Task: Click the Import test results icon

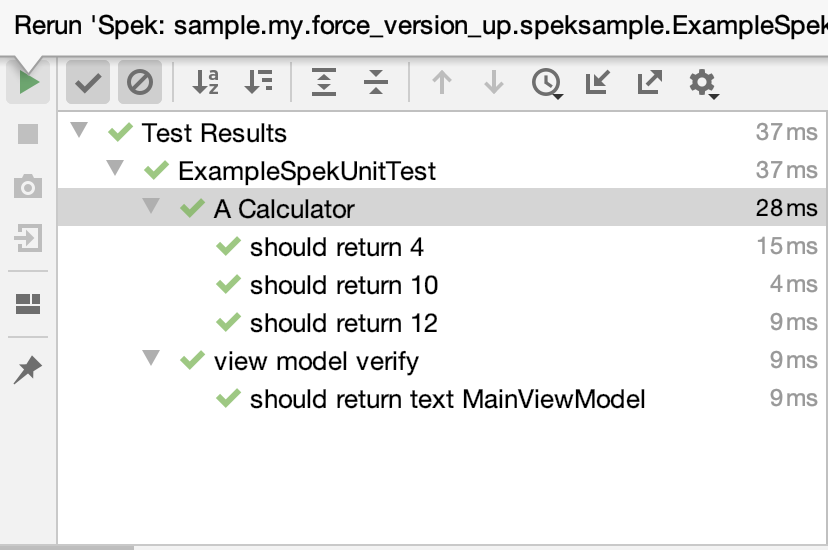Action: (598, 82)
